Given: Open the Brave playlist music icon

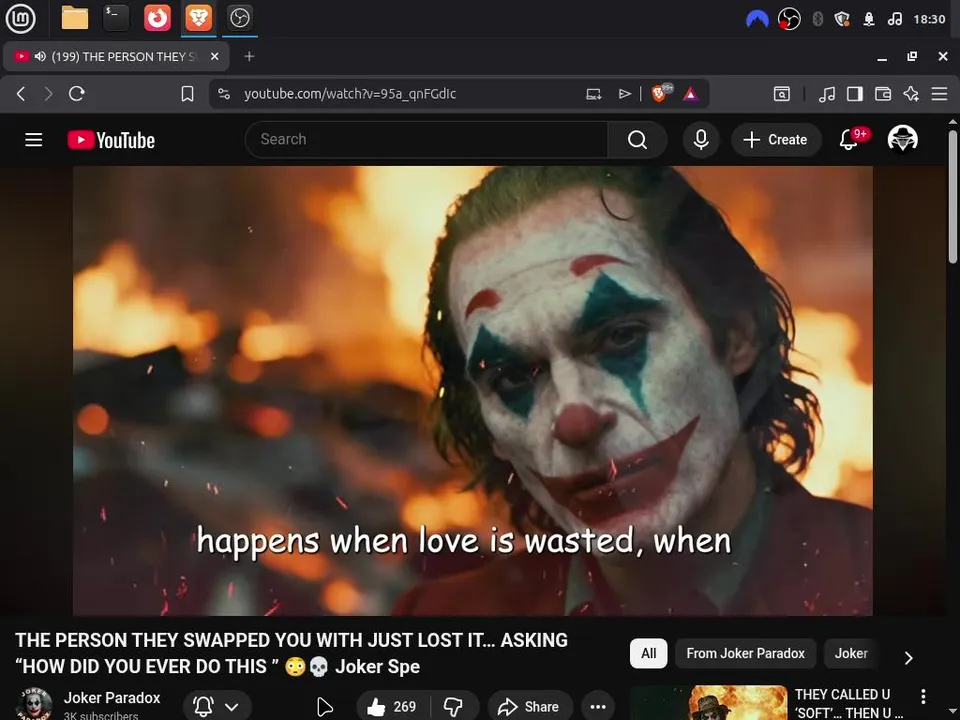Looking at the screenshot, I should [x=827, y=94].
